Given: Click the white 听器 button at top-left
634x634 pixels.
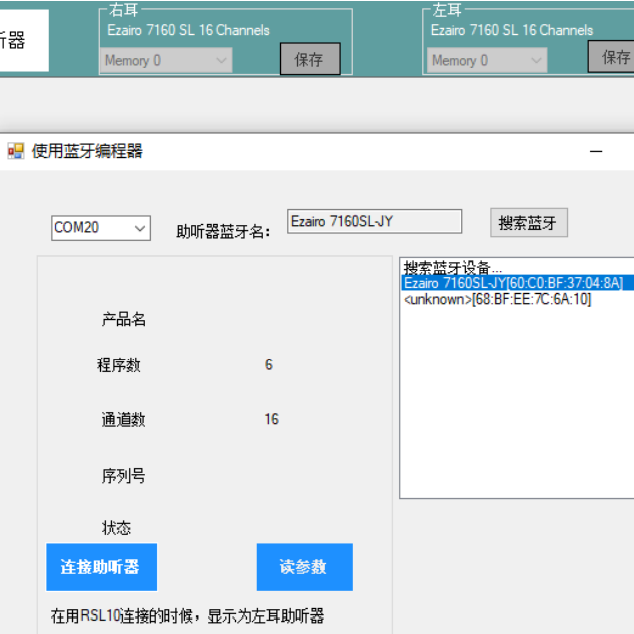Looking at the screenshot, I should pyautogui.click(x=20, y=41).
